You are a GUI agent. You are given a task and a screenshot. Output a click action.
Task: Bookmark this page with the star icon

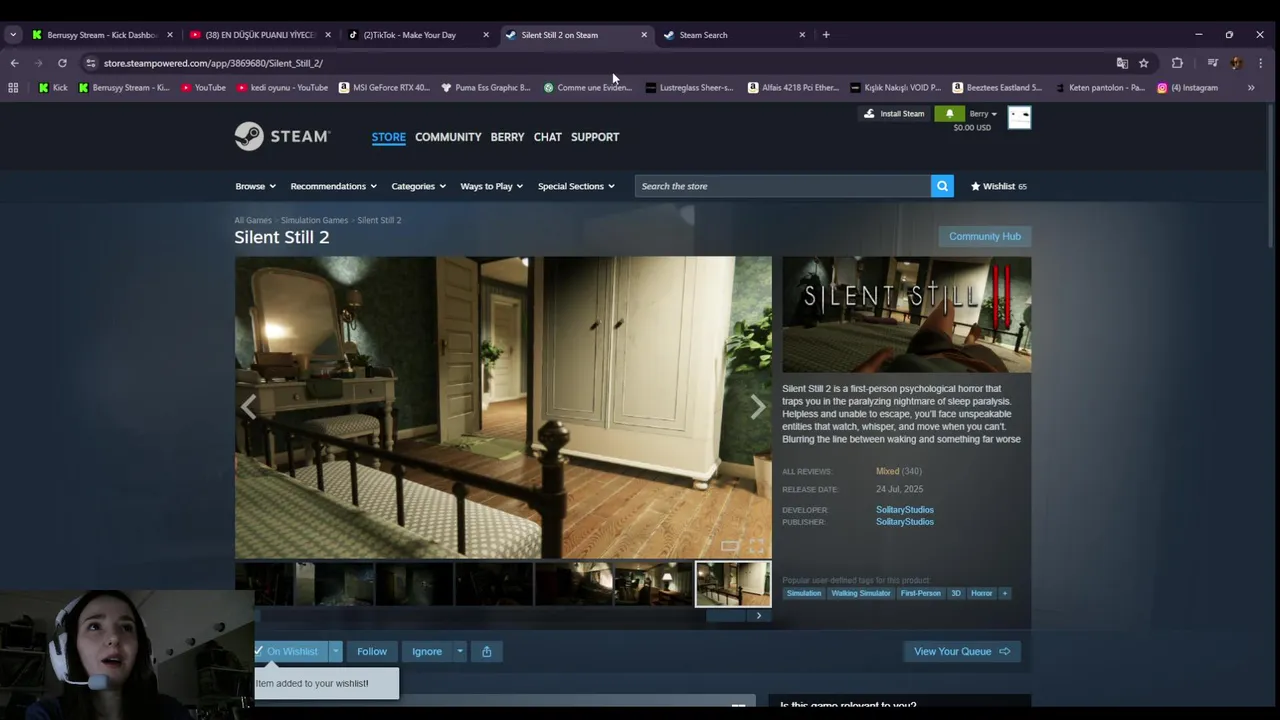1144,63
